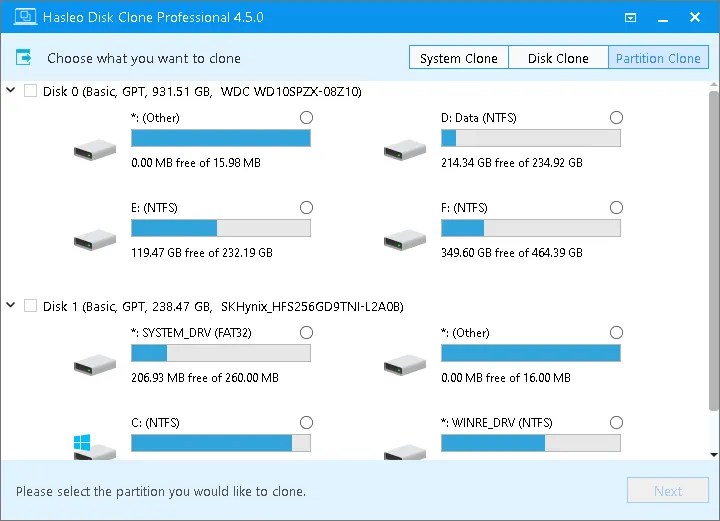Select the E: (NTFS) radio button

coord(306,207)
